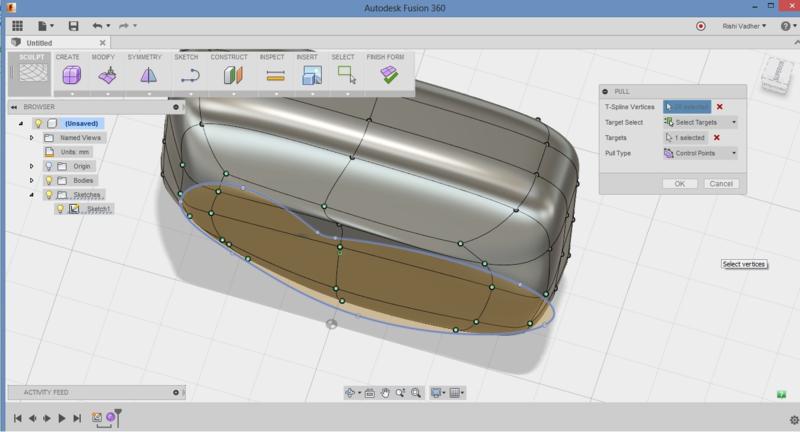Toggle visibility lightbulb for Origin folder
The height and width of the screenshot is (432, 800).
pyautogui.click(x=48, y=166)
